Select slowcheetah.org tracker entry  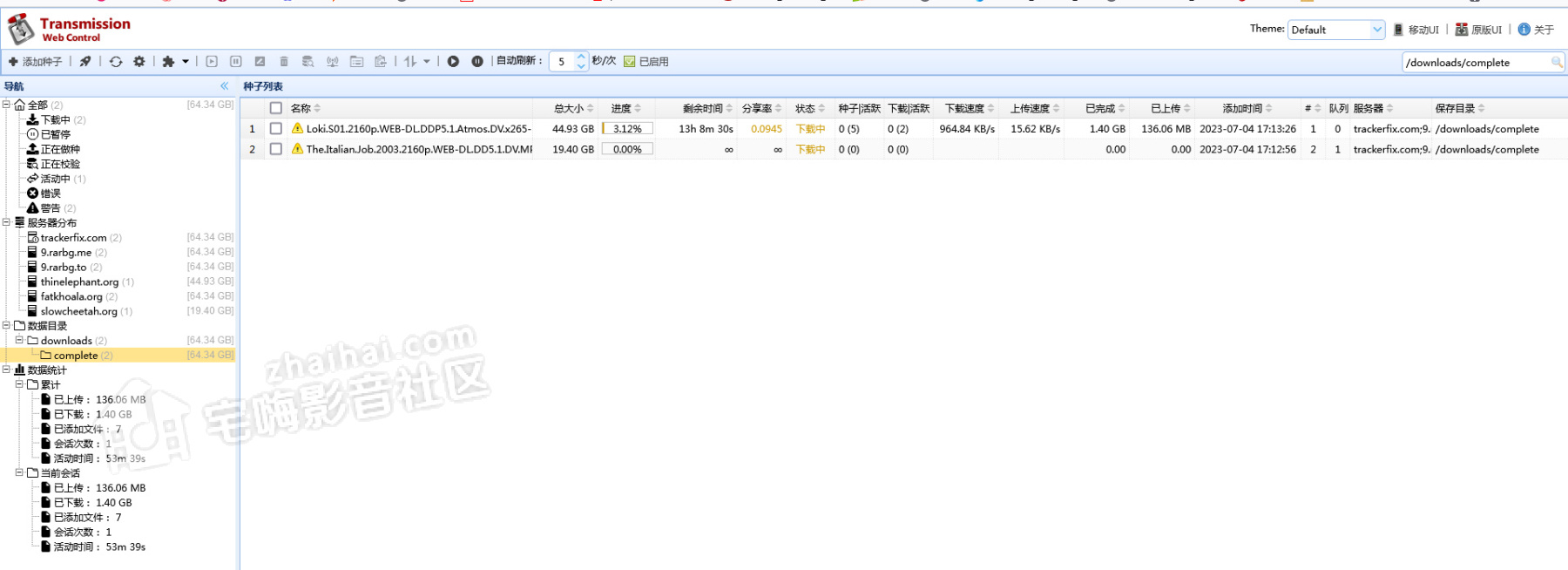(79, 311)
